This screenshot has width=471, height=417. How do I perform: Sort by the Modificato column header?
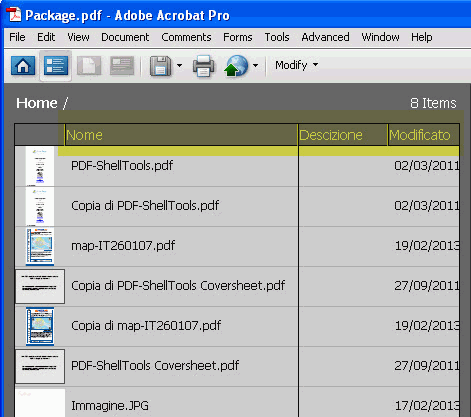pyautogui.click(x=424, y=135)
